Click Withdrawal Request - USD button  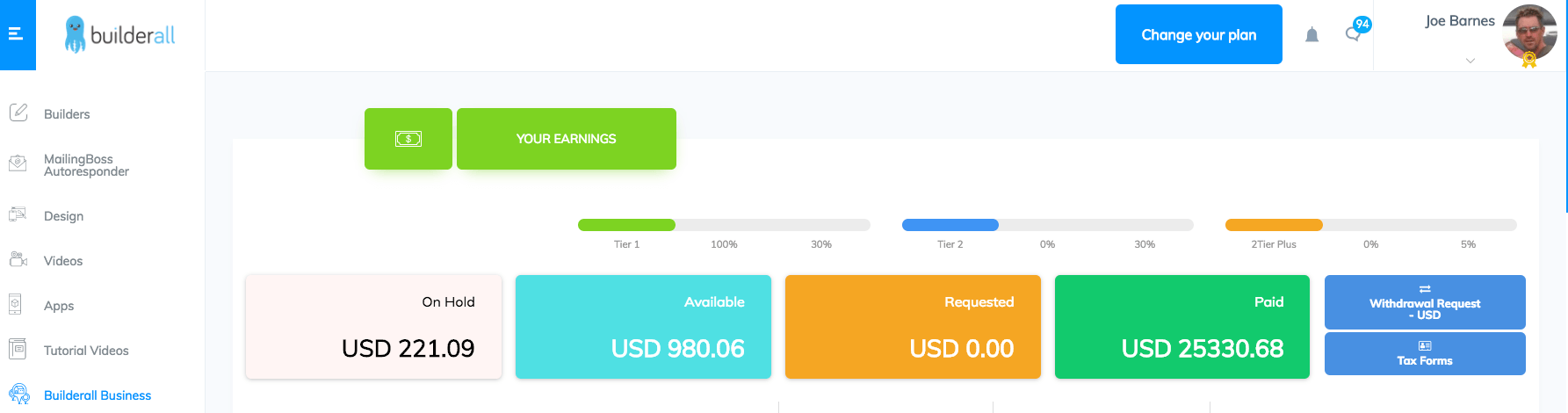click(1424, 302)
